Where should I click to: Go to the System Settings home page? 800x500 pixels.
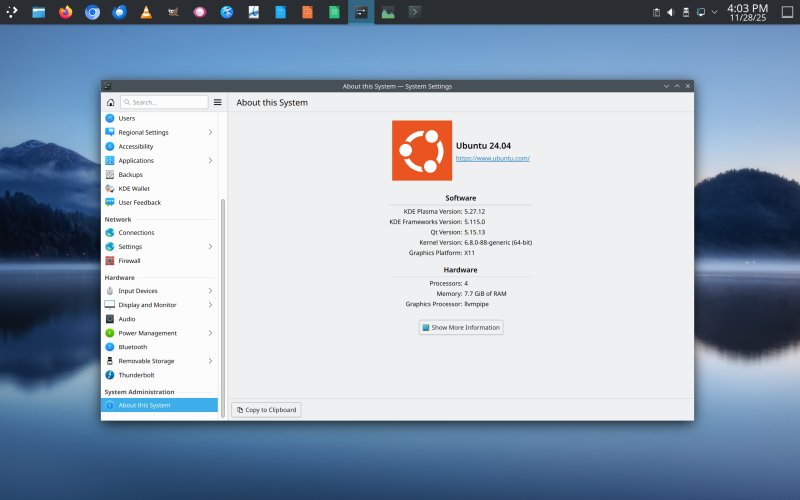tap(110, 102)
